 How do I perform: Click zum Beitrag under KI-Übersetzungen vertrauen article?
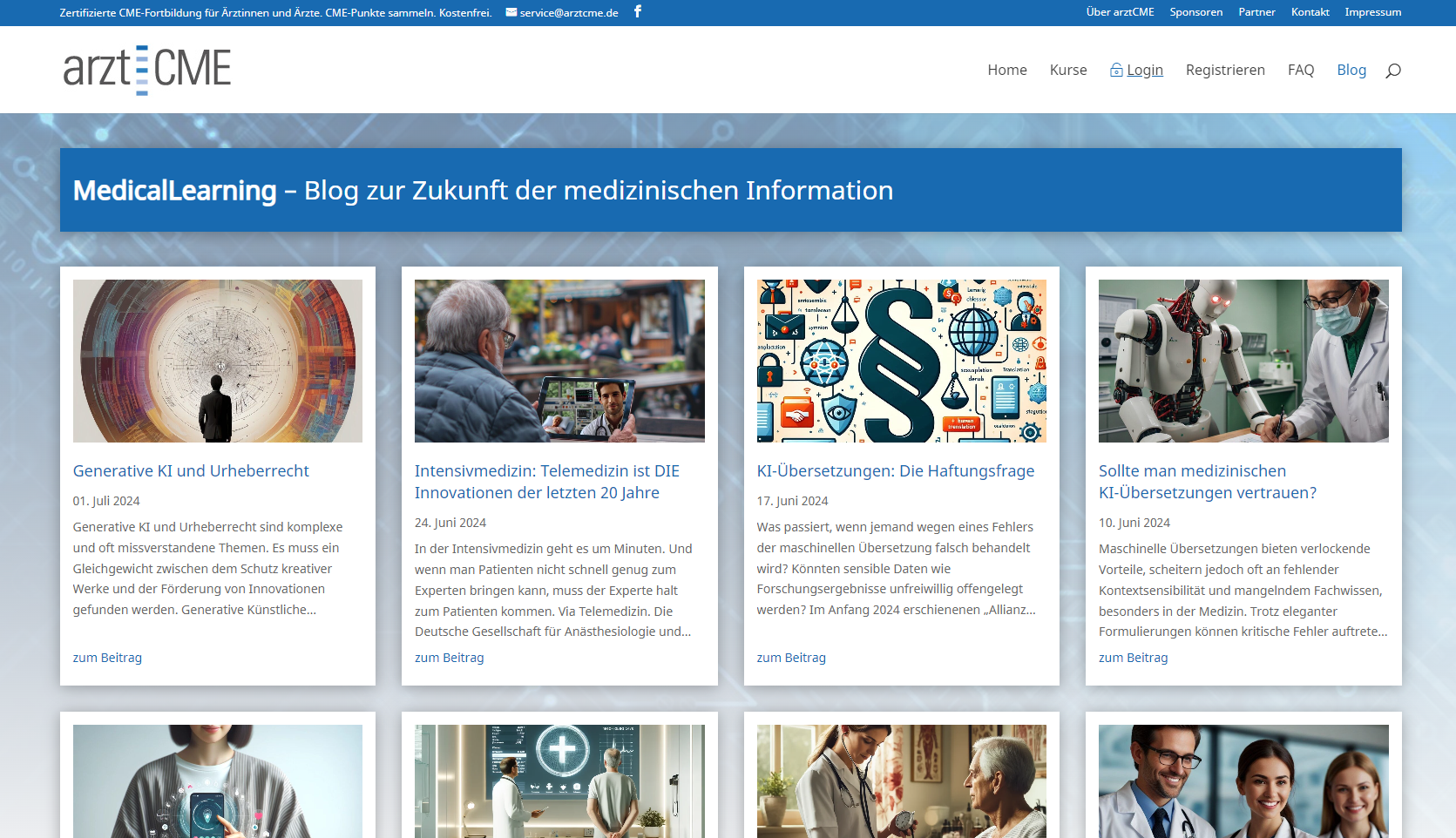[x=1134, y=658]
